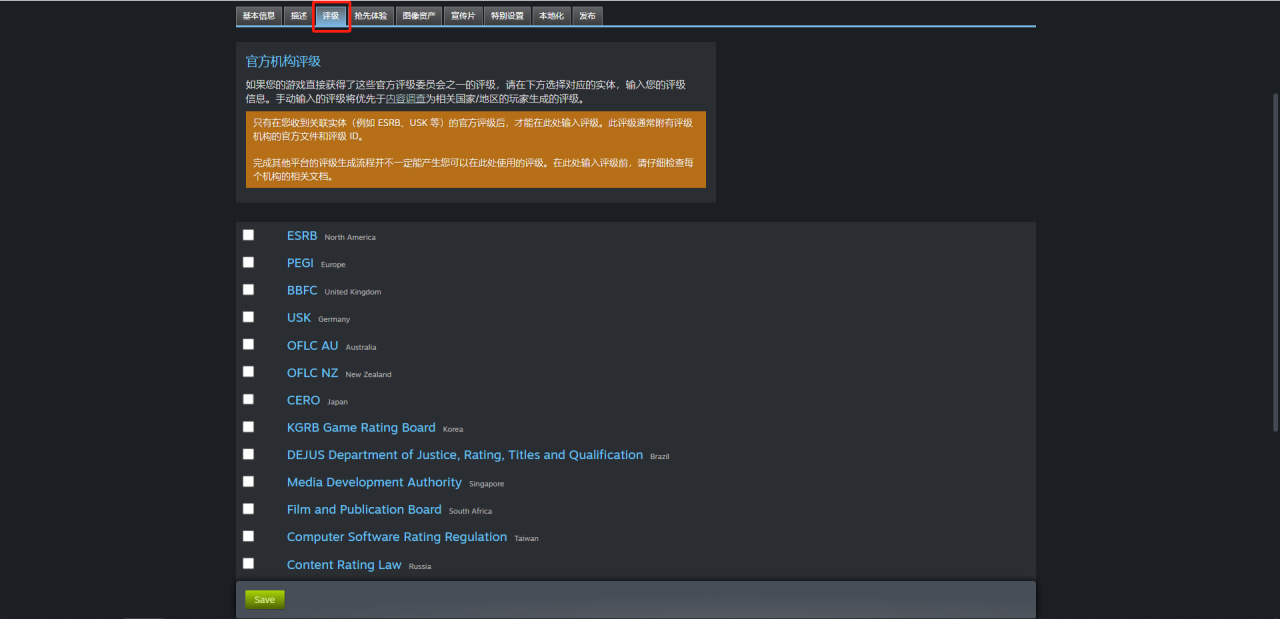Viewport: 1280px width, 619px height.
Task: Select the OFLC NZ checkbox
Action: pyautogui.click(x=248, y=372)
